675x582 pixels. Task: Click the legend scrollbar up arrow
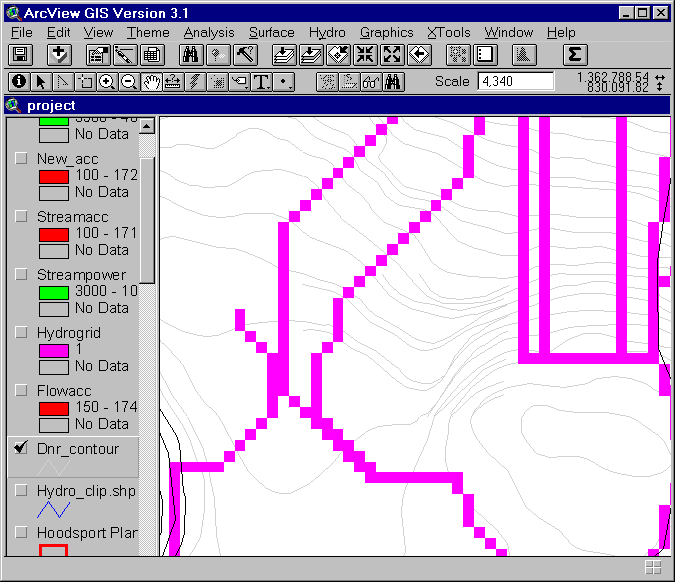[147, 126]
